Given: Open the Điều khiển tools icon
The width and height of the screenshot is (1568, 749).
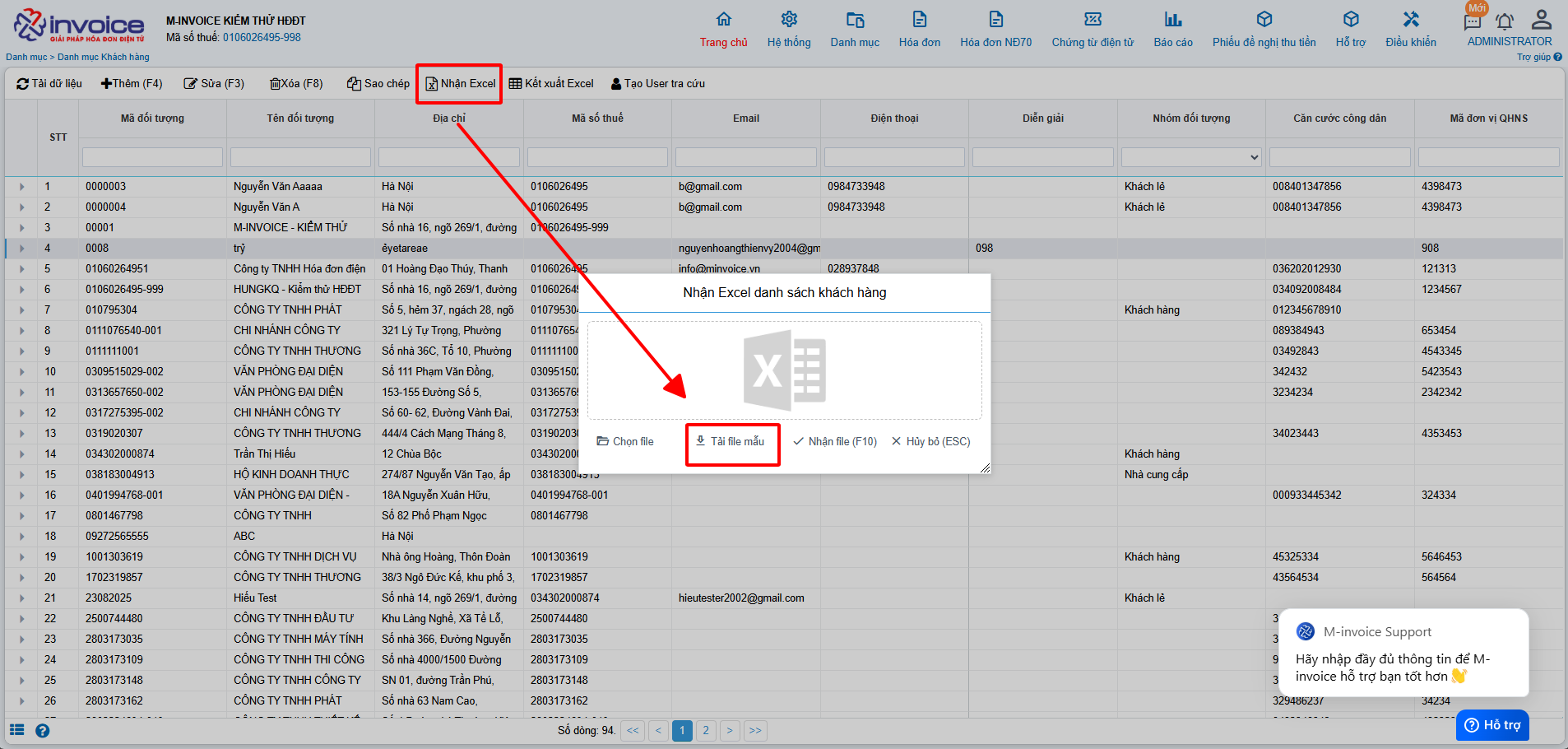Looking at the screenshot, I should pyautogui.click(x=1410, y=20).
